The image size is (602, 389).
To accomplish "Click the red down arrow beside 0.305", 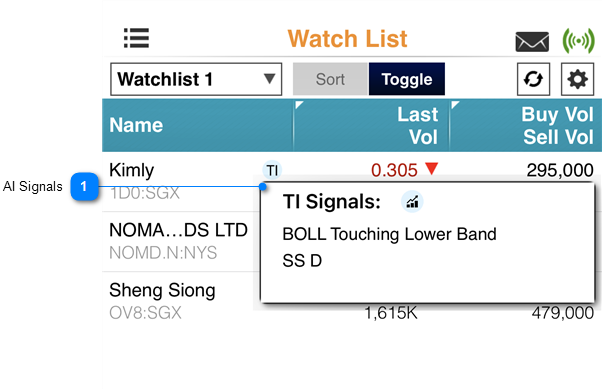I will coord(432,169).
